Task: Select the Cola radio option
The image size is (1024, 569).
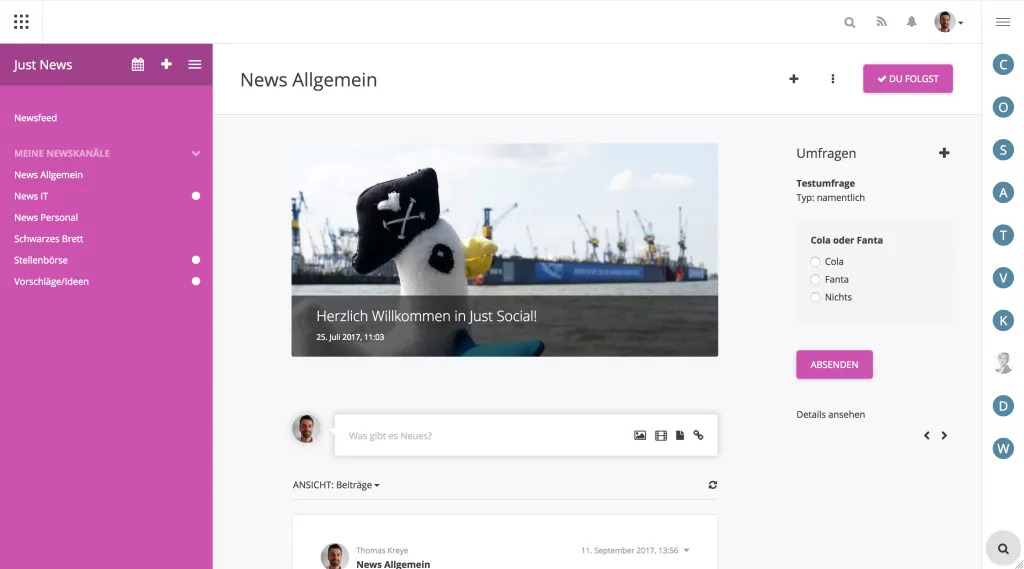Action: [816, 262]
